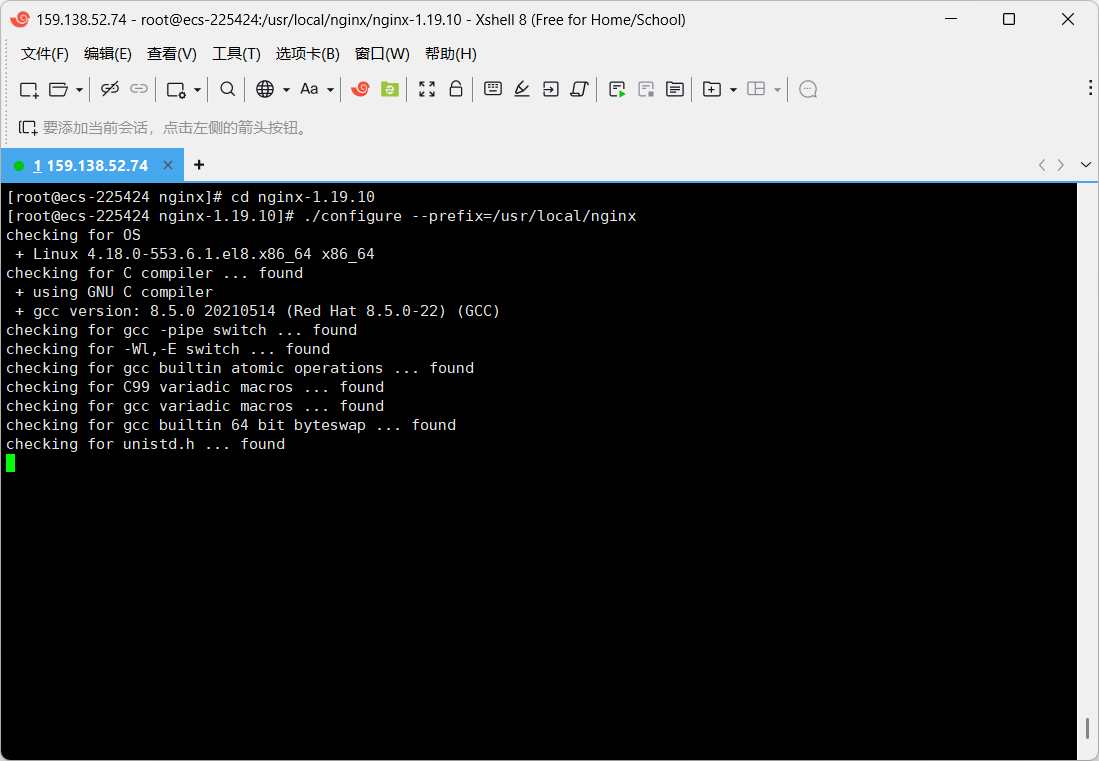1099x761 pixels.
Task: Open the 文件(F) menu
Action: (45, 54)
